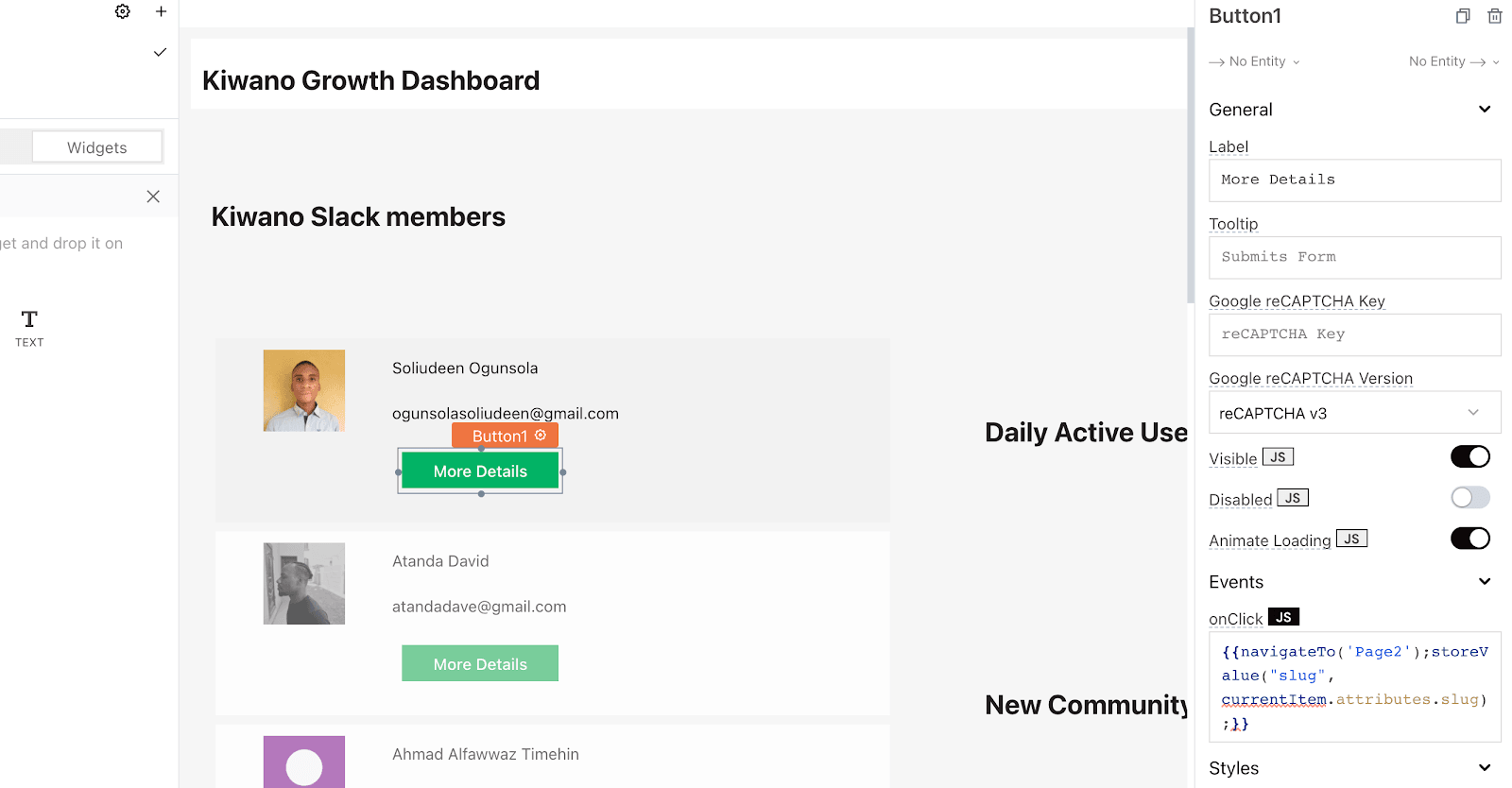Image resolution: width=1512 pixels, height=788 pixels.
Task: Select the Text widget icon
Action: click(29, 328)
